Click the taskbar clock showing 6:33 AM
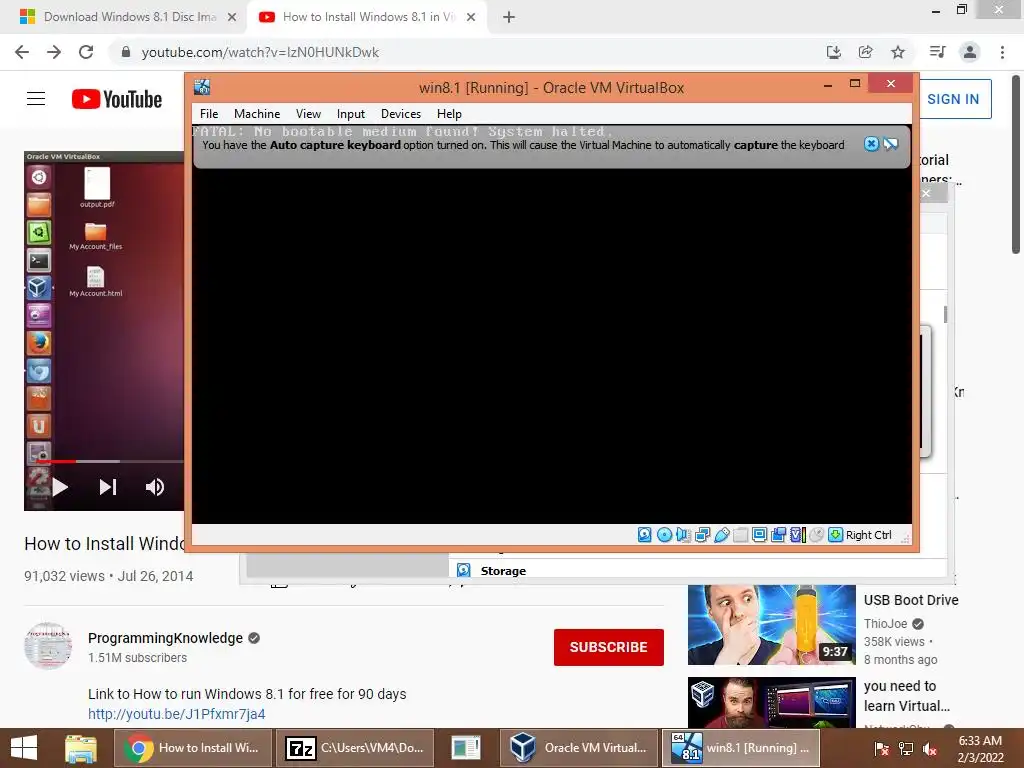 pos(980,749)
